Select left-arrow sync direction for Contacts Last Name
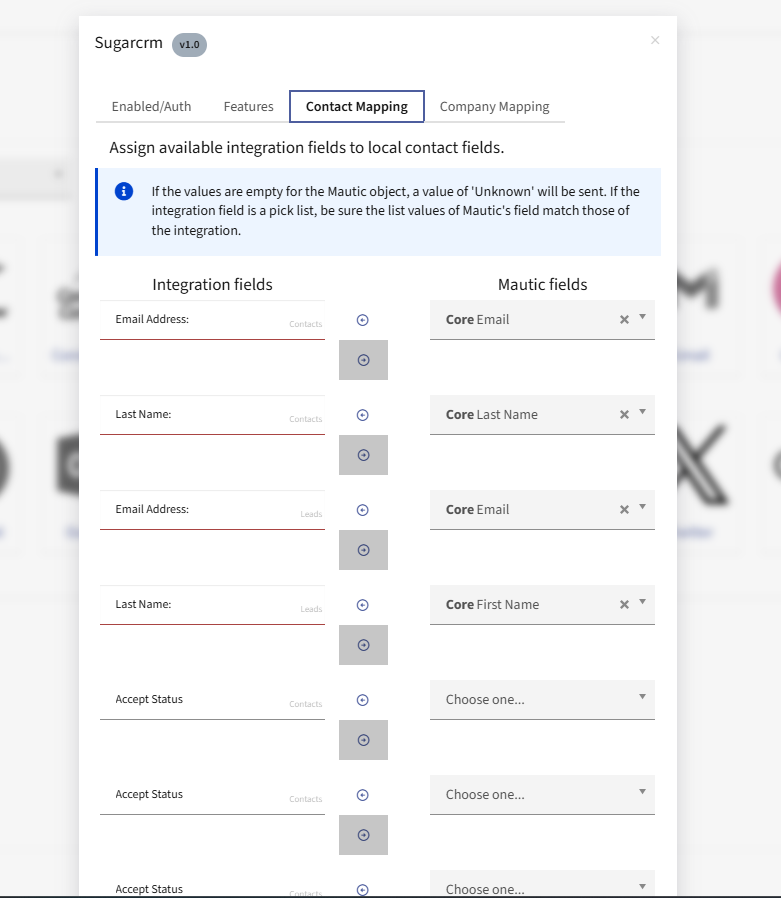This screenshot has width=781, height=898. point(362,415)
